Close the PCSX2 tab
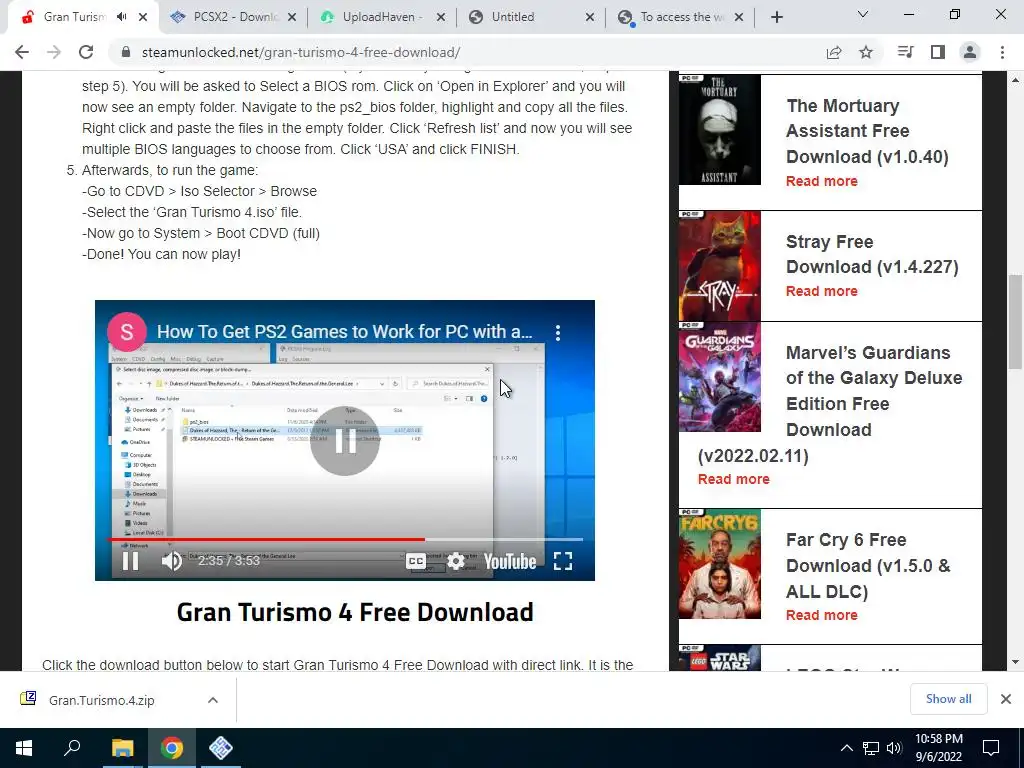This screenshot has height=768, width=1024. point(292,18)
